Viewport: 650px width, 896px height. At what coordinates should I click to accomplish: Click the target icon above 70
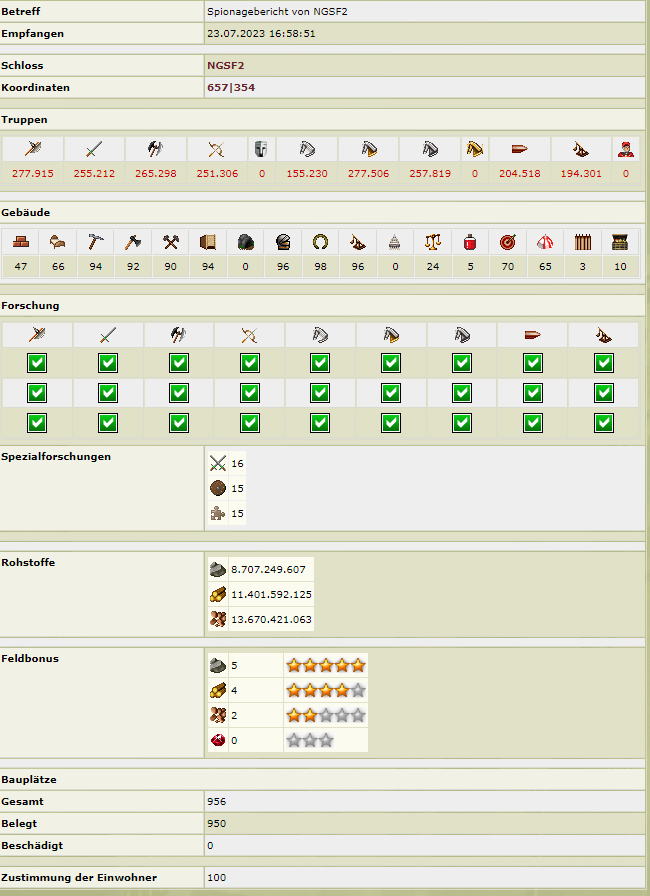(x=508, y=242)
